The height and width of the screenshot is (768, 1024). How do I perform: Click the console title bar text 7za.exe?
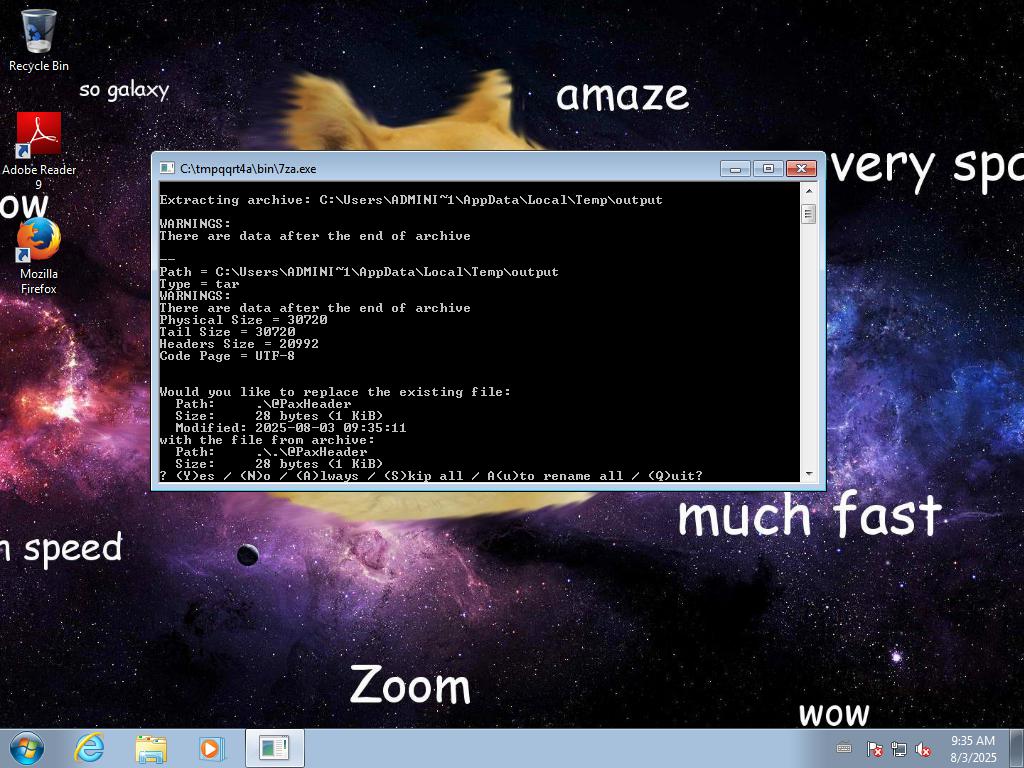(x=248, y=168)
